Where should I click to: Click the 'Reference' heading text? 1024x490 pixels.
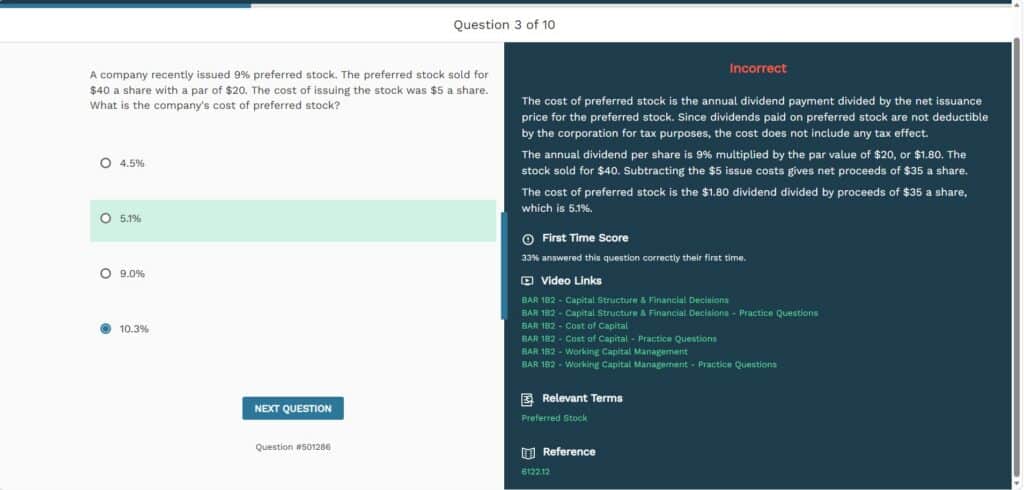569,451
